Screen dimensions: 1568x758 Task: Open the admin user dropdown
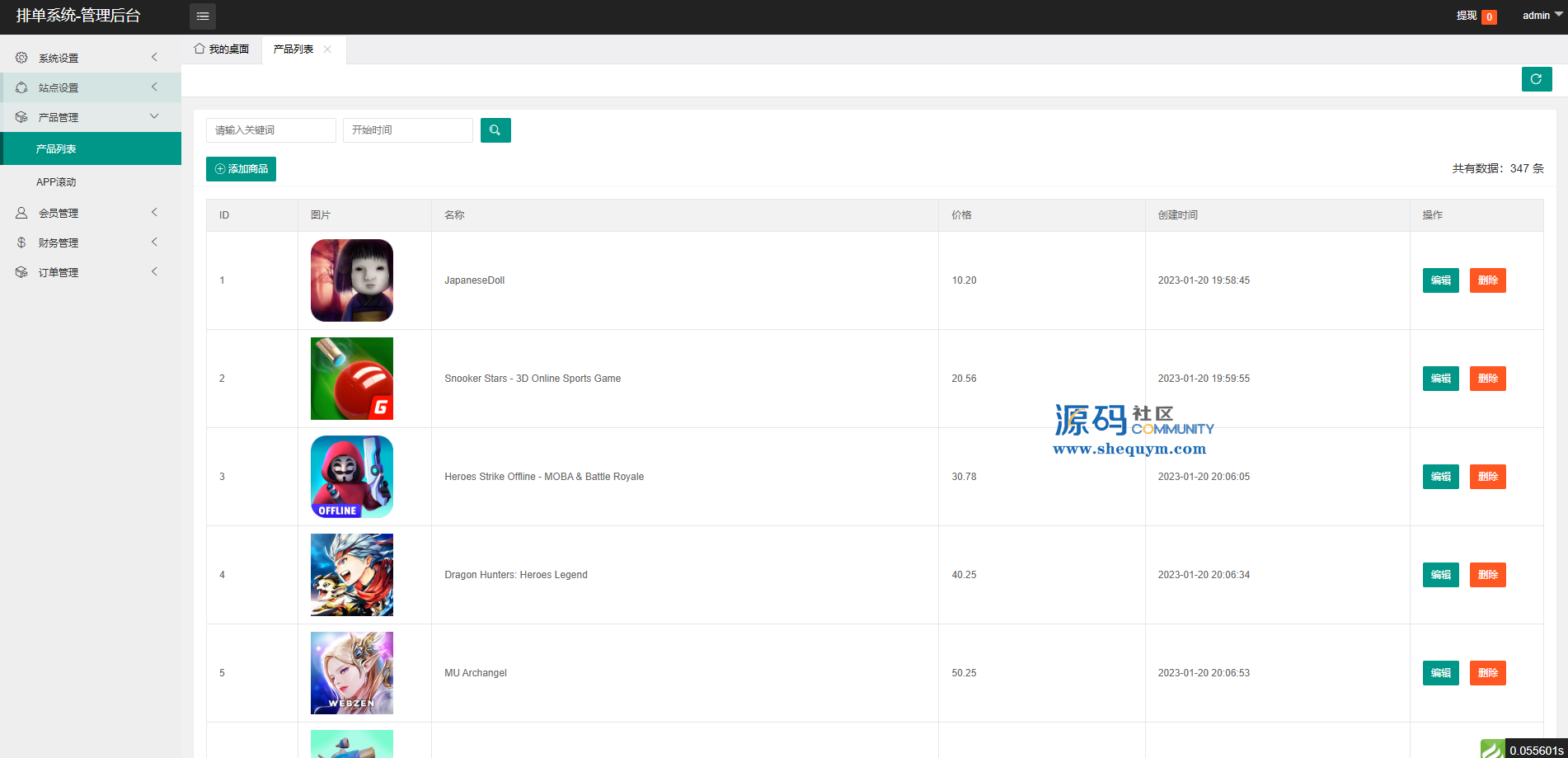[x=1541, y=16]
